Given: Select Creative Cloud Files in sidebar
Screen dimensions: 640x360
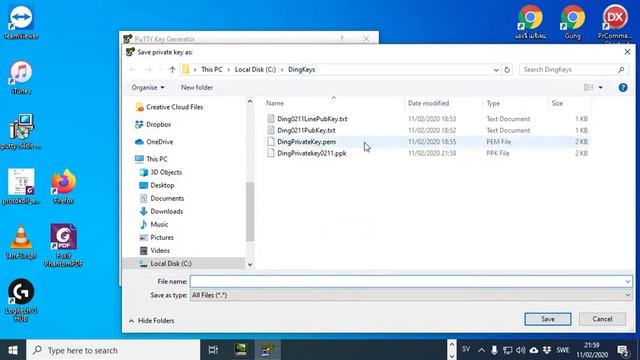Looking at the screenshot, I should 174,107.
